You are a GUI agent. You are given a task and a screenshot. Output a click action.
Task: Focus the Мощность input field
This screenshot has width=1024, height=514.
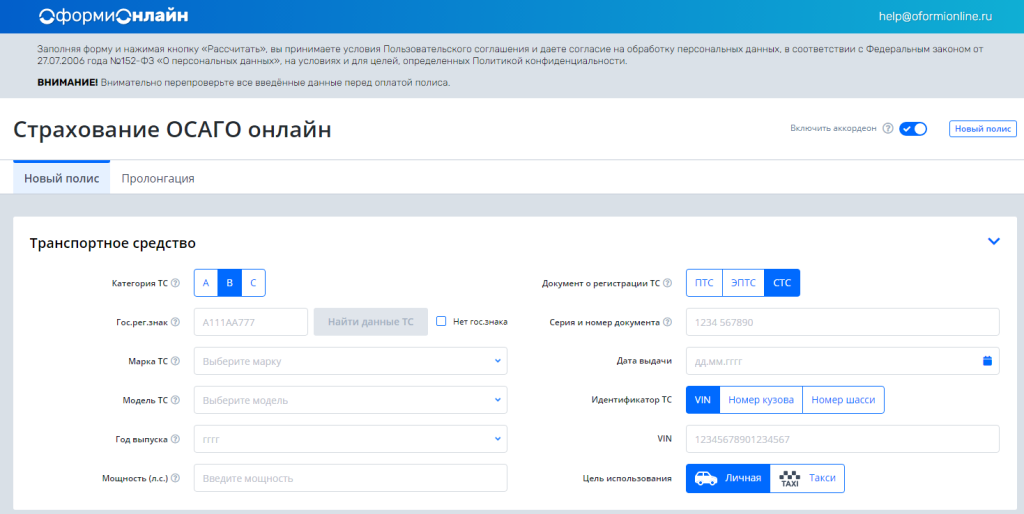(x=351, y=478)
